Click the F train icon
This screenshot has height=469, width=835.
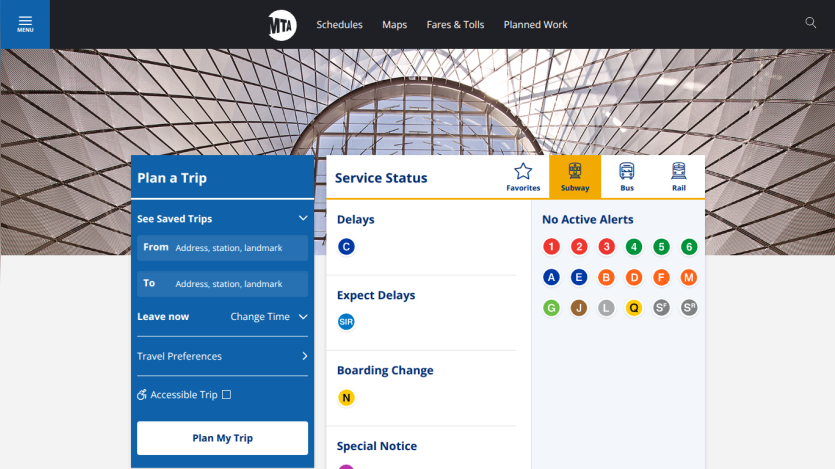[x=661, y=277]
